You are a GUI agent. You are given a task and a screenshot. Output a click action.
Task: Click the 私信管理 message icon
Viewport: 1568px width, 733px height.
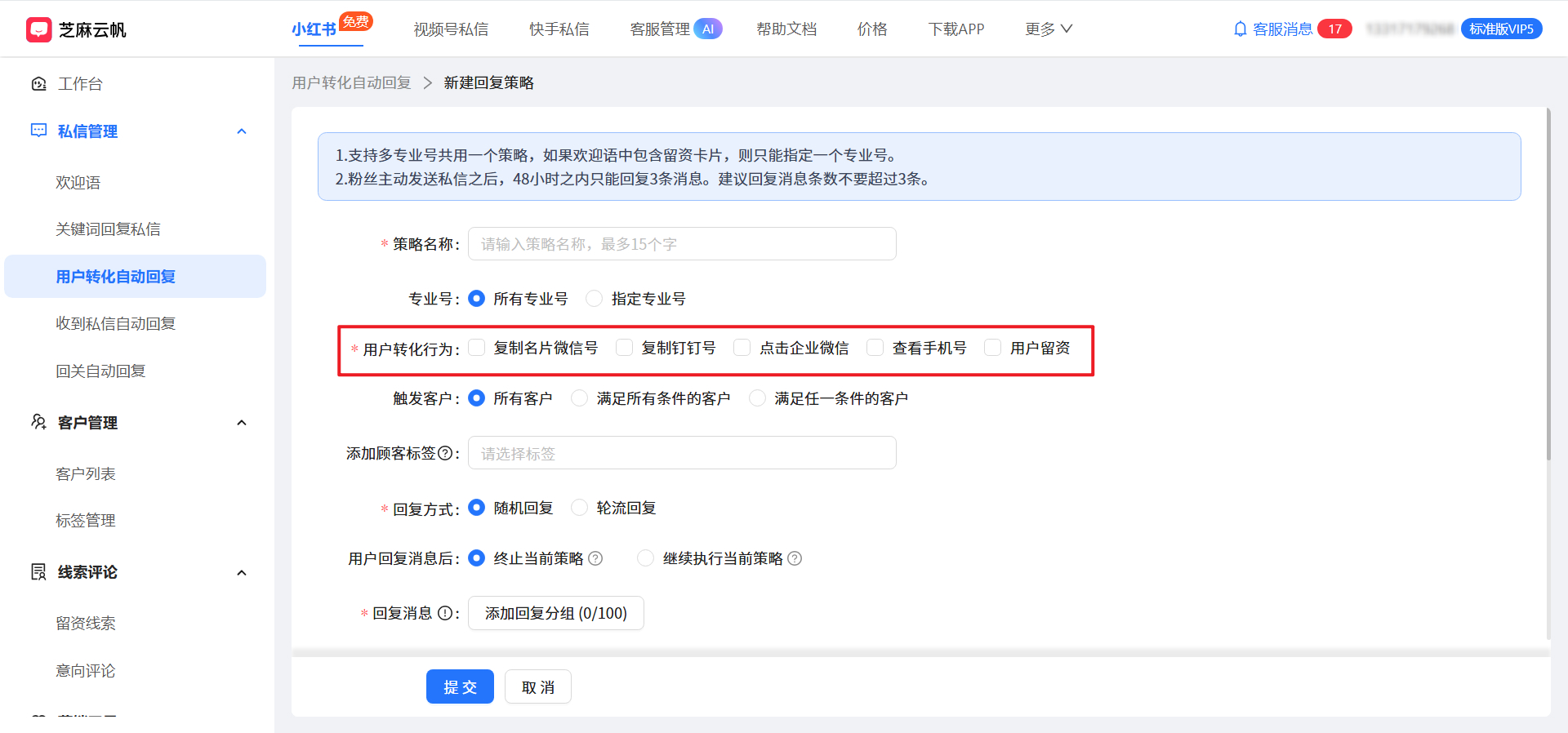pyautogui.click(x=38, y=131)
